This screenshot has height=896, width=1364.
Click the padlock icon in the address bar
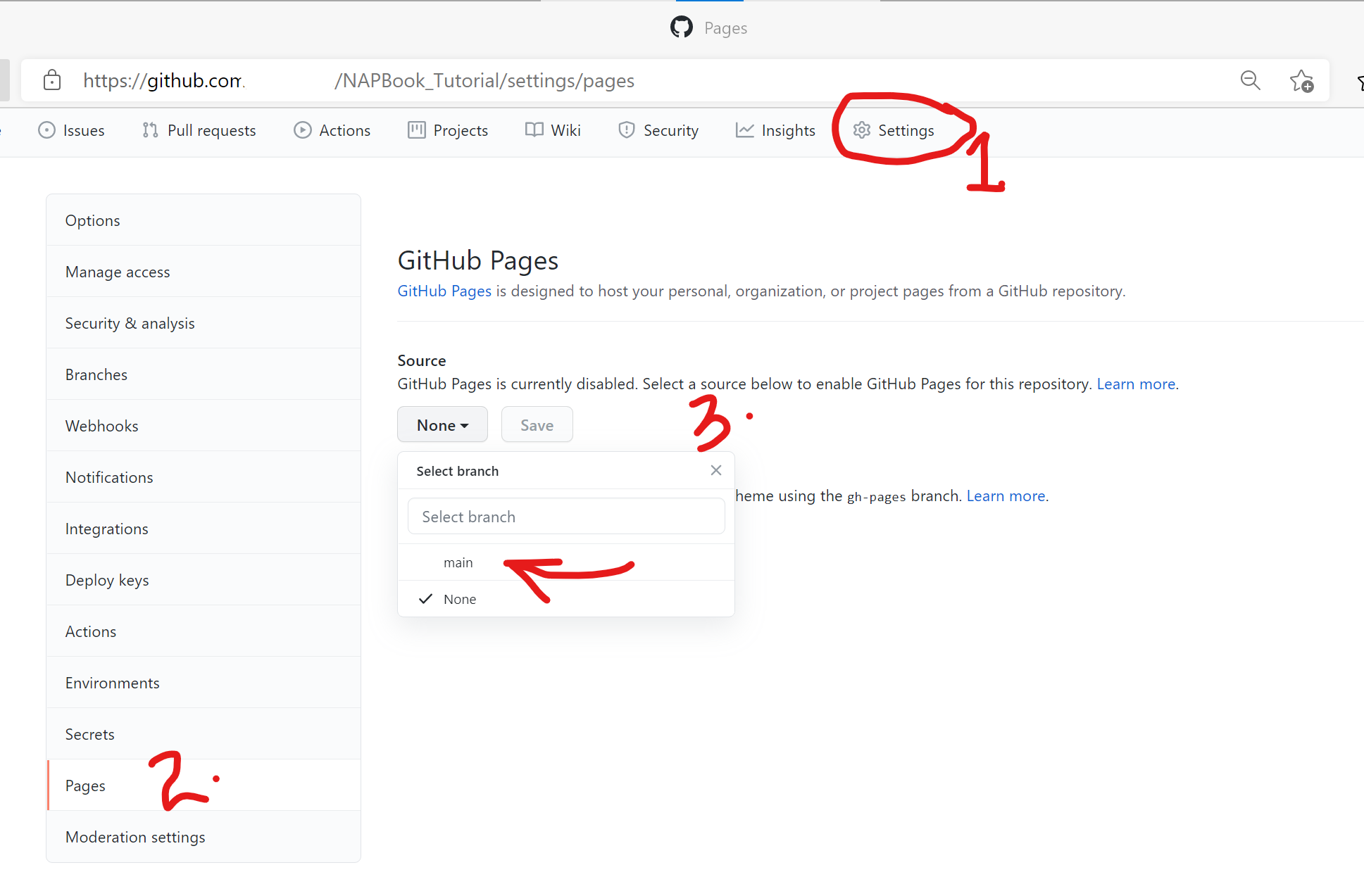tap(51, 80)
